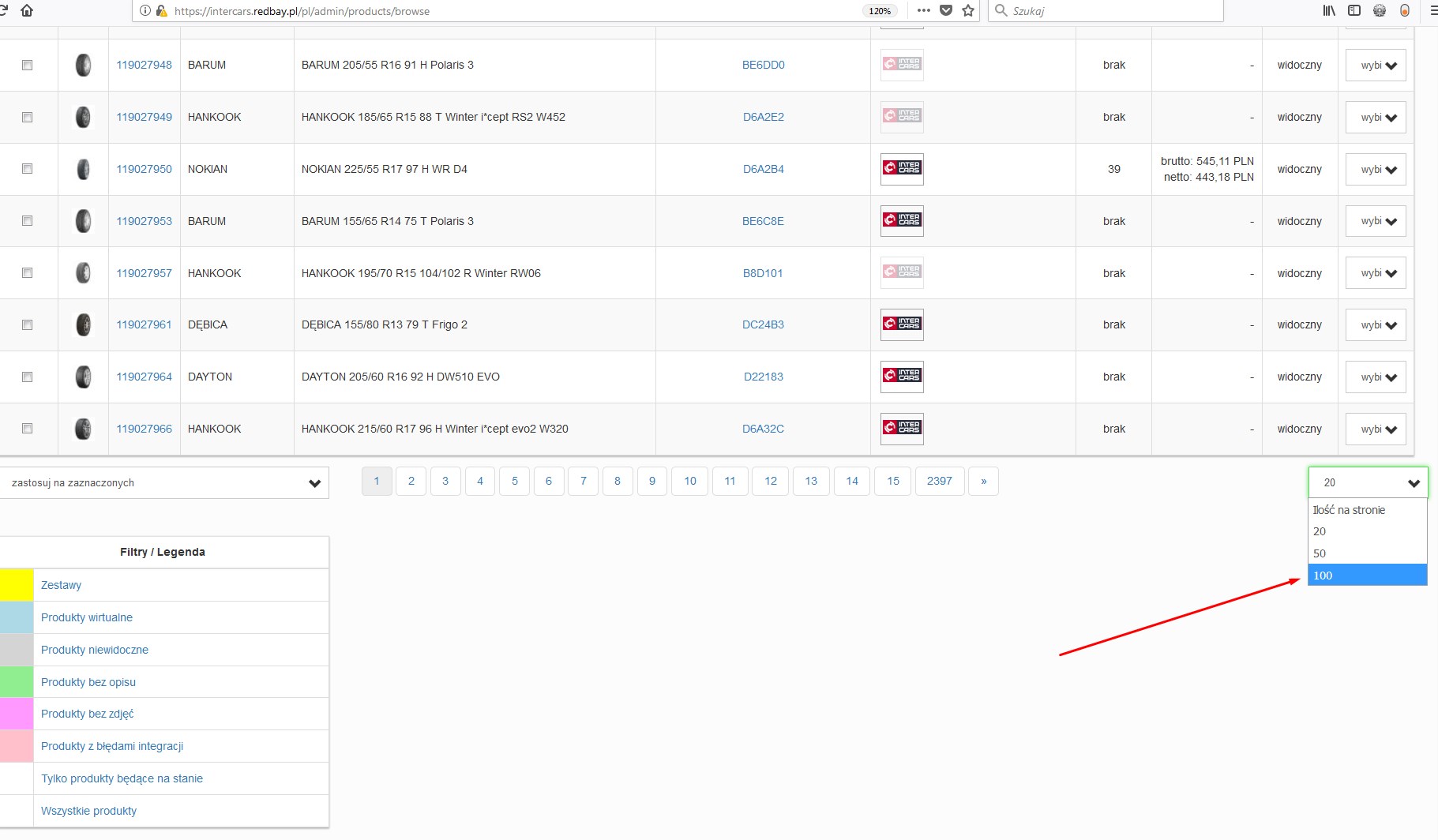The height and width of the screenshot is (840, 1438).
Task: Click the 'Produkty bez zdjęć' filter link
Action: click(87, 714)
